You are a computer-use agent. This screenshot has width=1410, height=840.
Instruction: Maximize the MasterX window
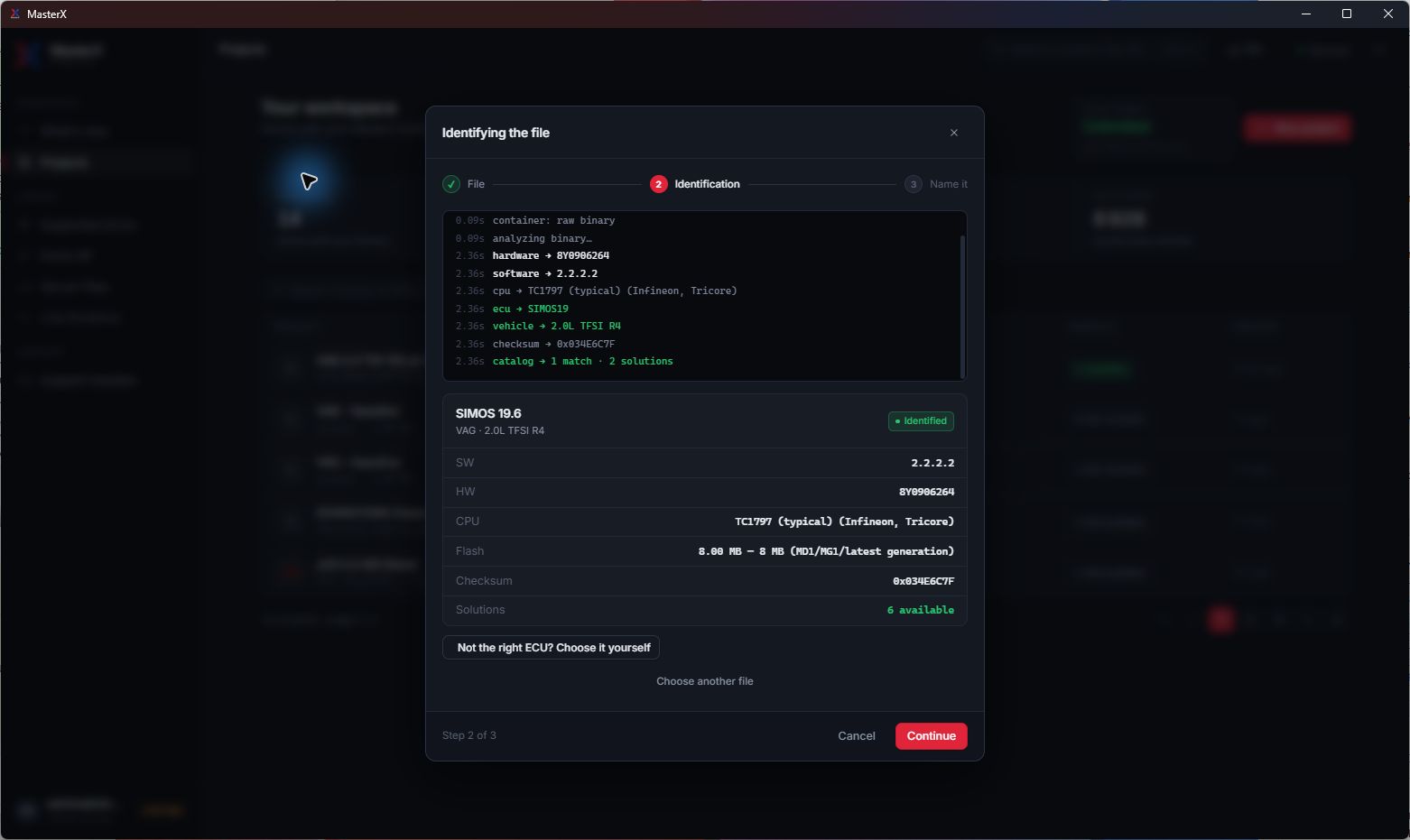point(1347,14)
